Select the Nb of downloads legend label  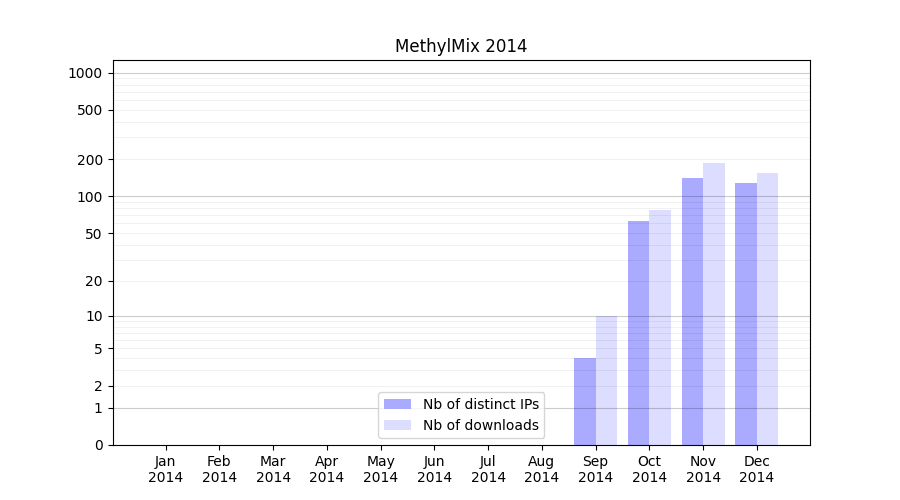480,425
